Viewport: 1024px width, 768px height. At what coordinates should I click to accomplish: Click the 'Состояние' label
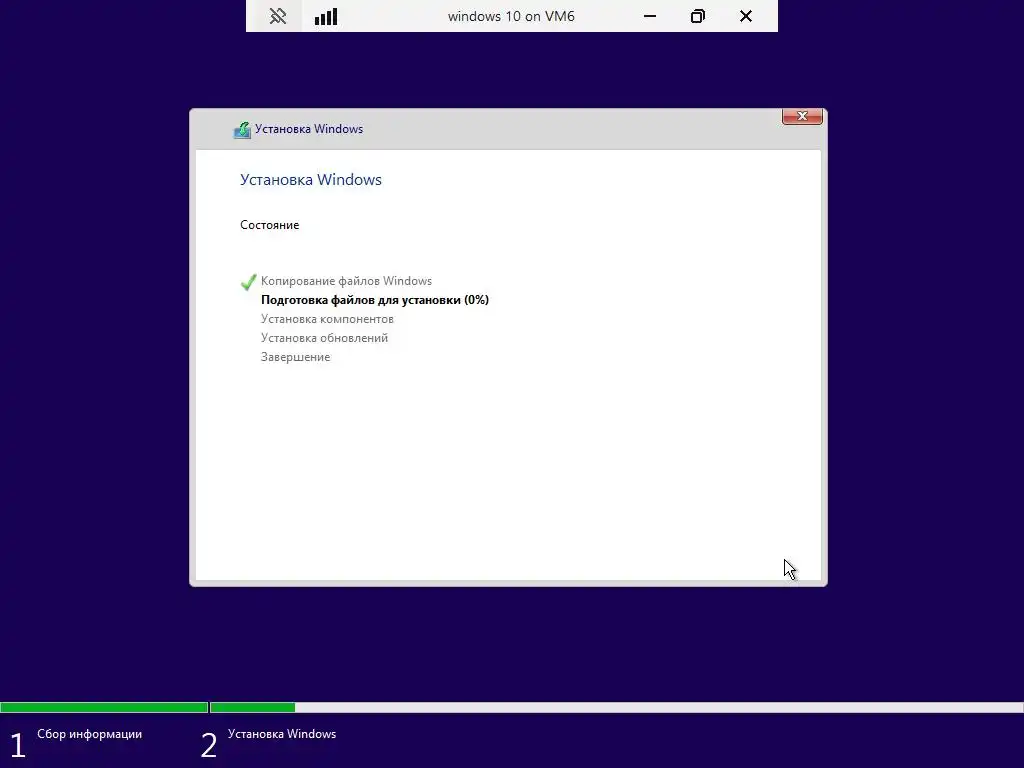[x=270, y=225]
